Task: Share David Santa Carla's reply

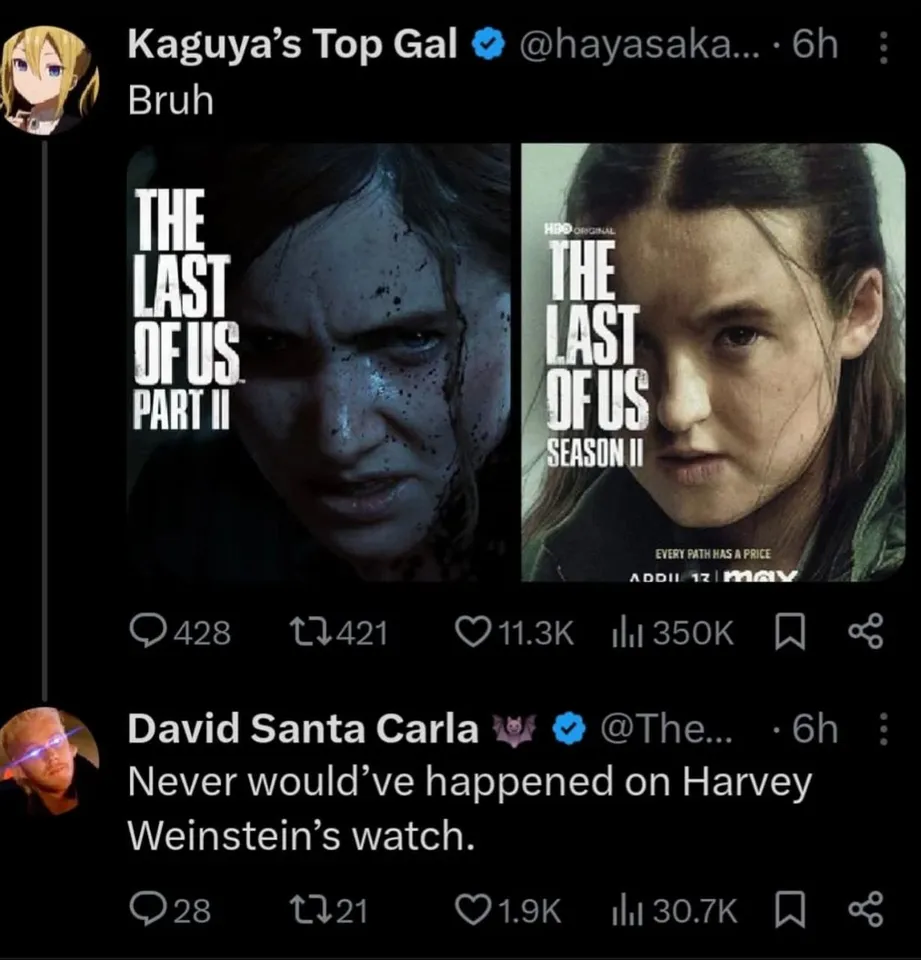Action: tap(865, 909)
